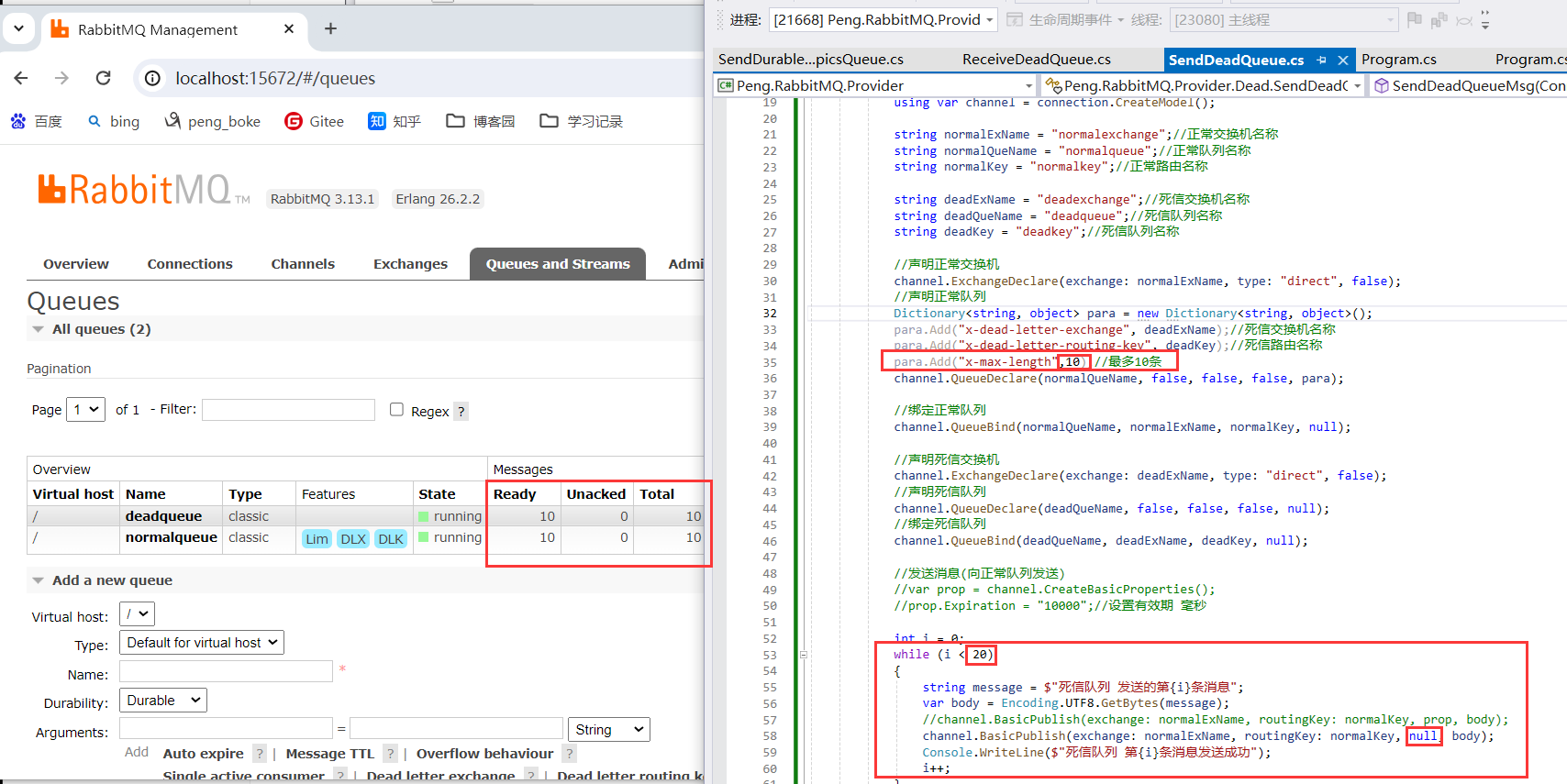Select the Queues and Streams tab
This screenshot has height=784, width=1567.
pos(558,264)
